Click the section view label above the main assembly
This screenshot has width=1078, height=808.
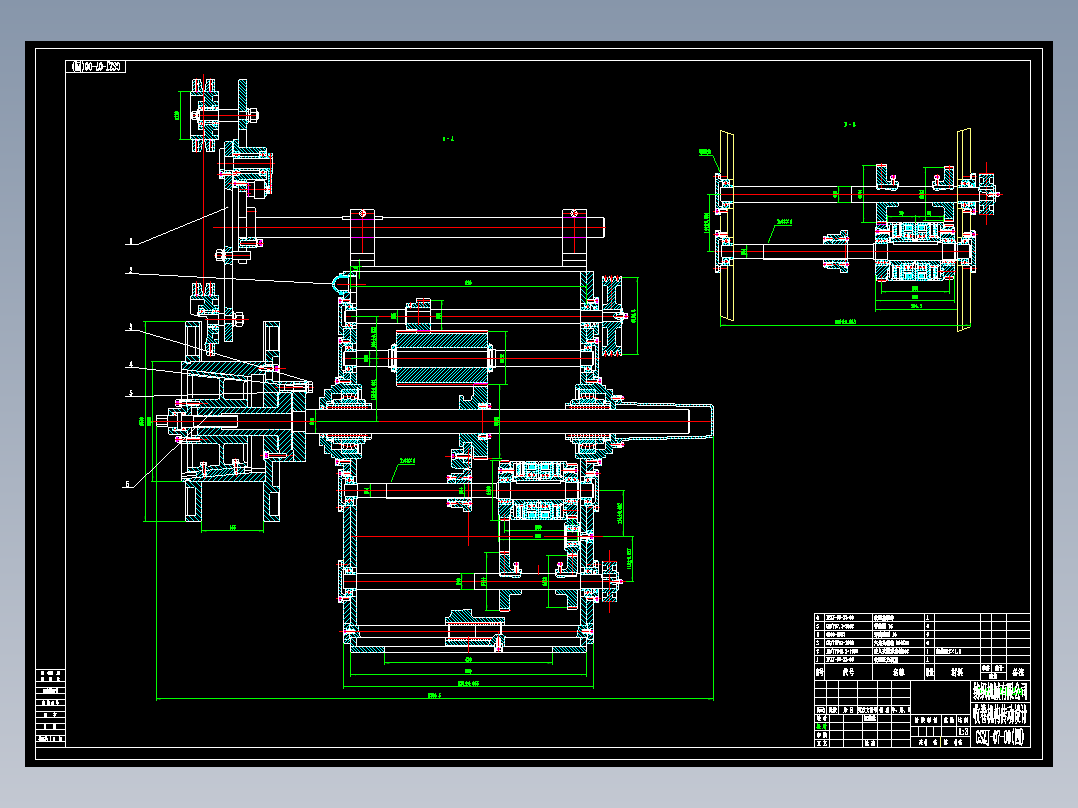point(448,139)
